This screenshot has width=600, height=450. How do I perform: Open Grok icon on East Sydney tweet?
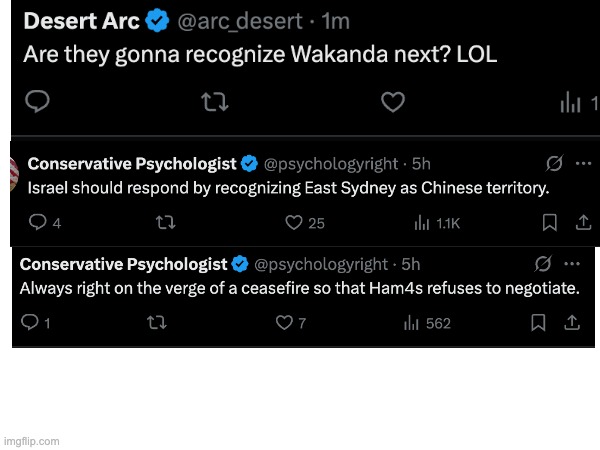tap(554, 163)
